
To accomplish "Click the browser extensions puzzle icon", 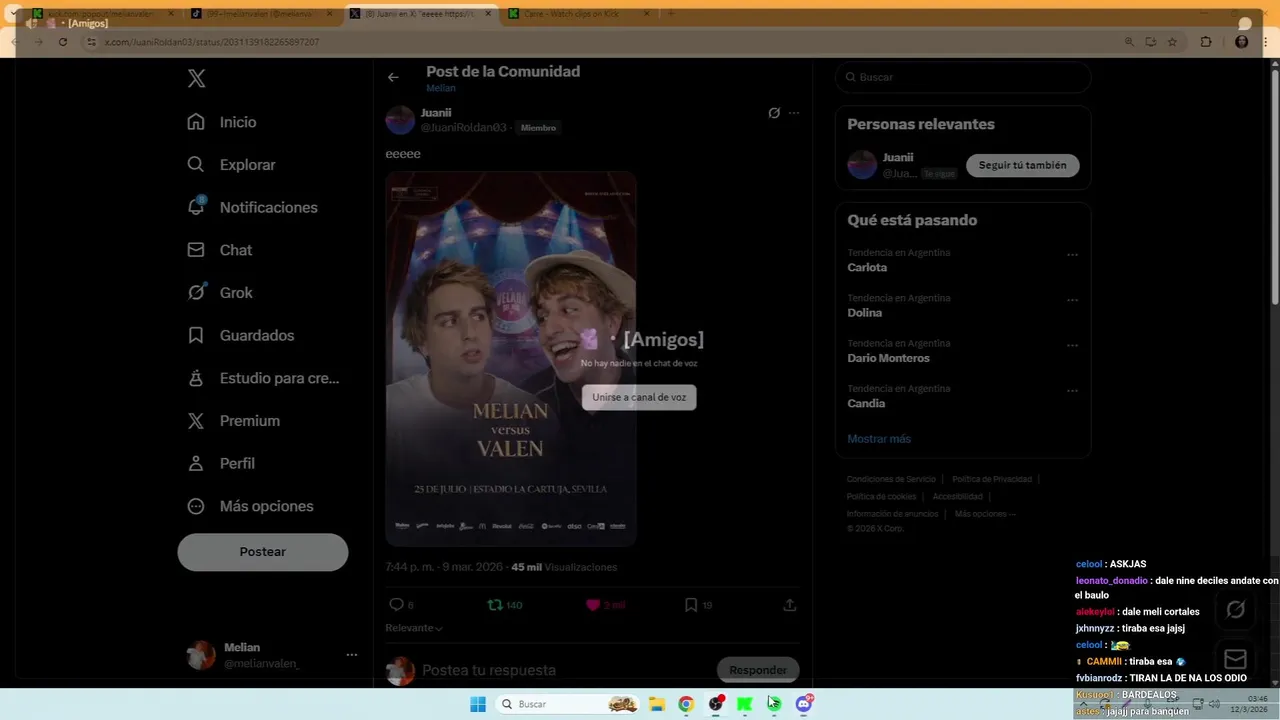I will 1206,42.
